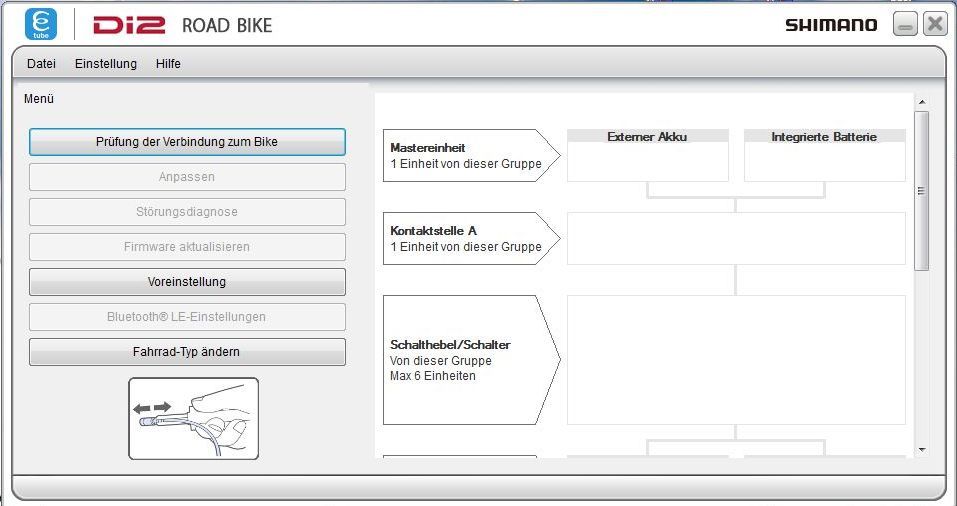Screen dimensions: 957x506
Task: Click the cable connection illustration thumbnail
Action: 193,418
